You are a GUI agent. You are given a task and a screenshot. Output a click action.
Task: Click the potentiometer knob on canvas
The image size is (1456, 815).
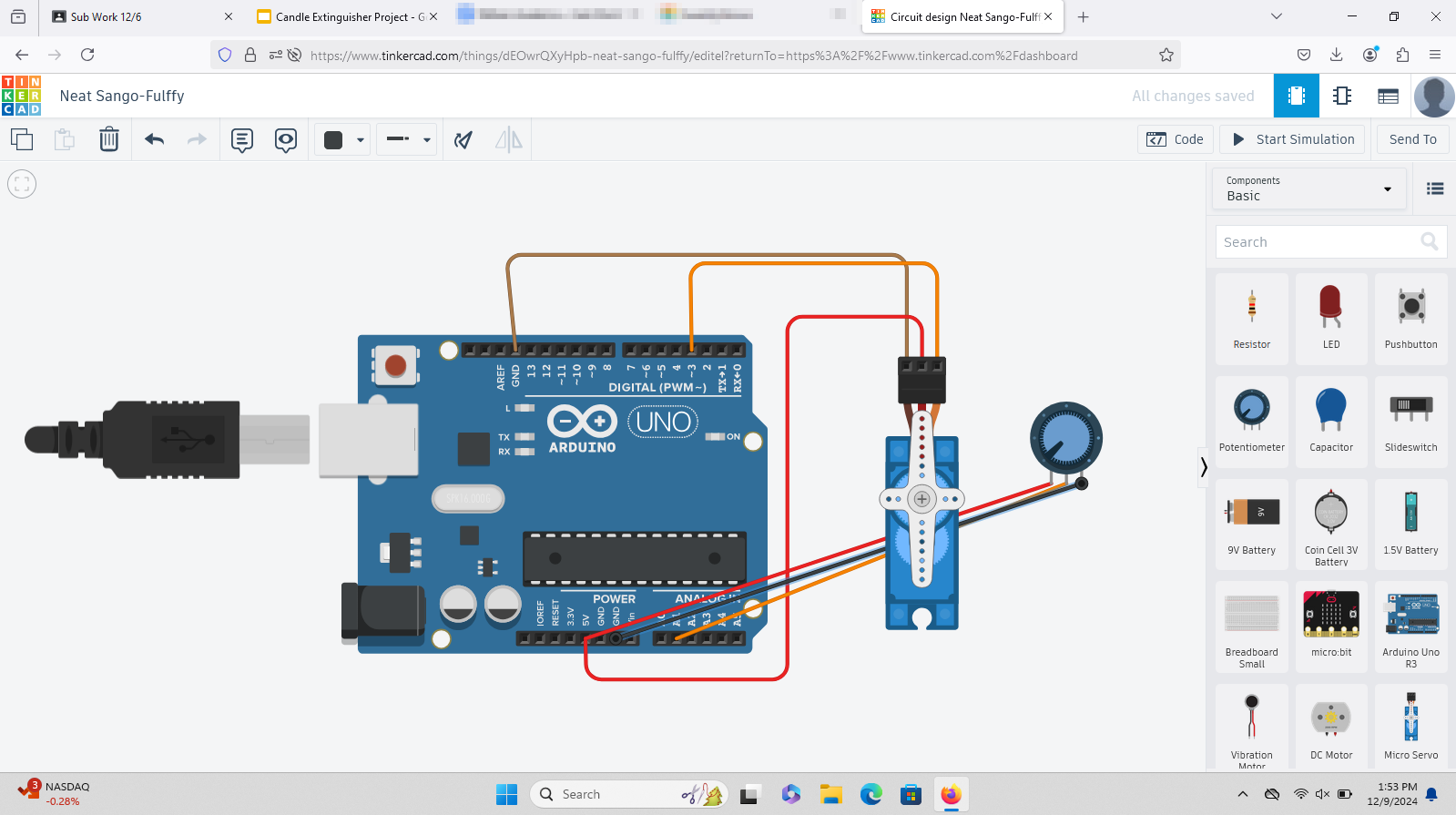coord(1066,438)
